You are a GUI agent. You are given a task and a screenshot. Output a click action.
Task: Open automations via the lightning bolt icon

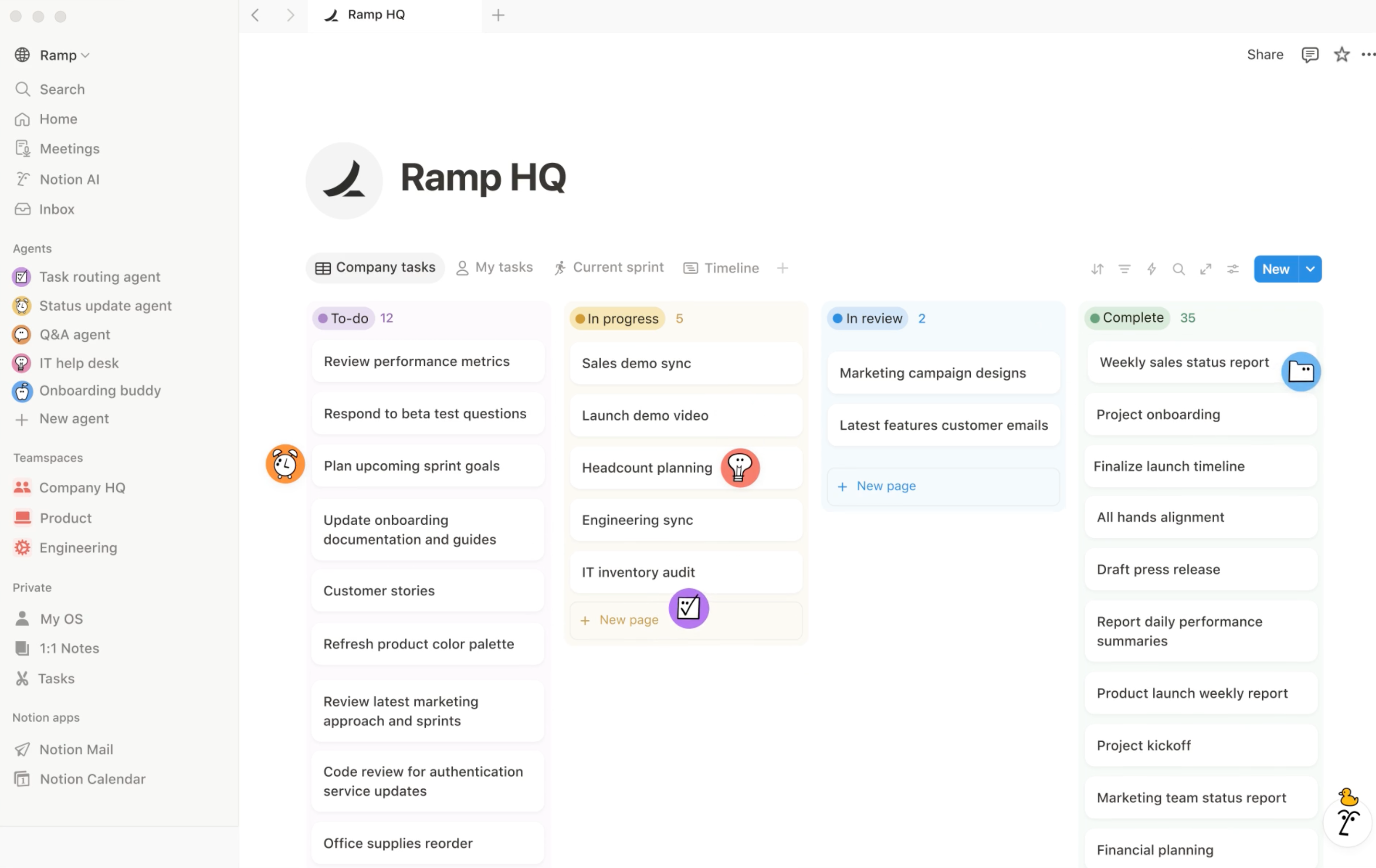click(1151, 268)
